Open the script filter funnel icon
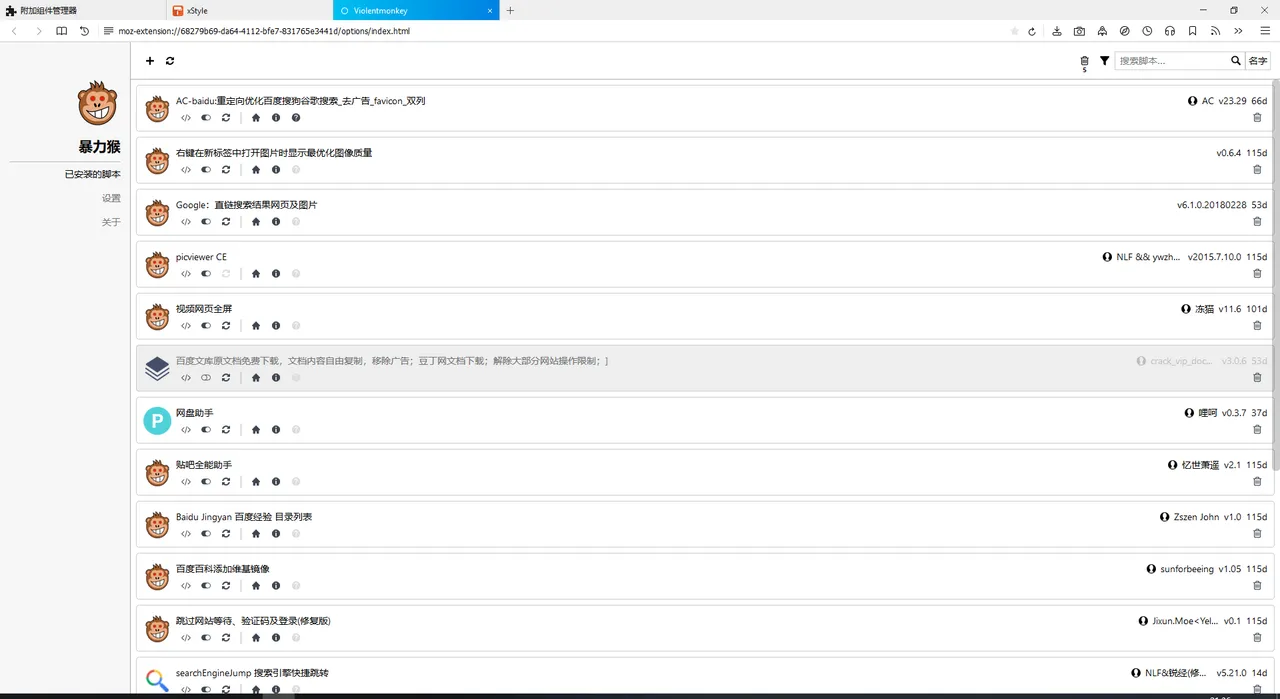The image size is (1280, 699). tap(1104, 61)
